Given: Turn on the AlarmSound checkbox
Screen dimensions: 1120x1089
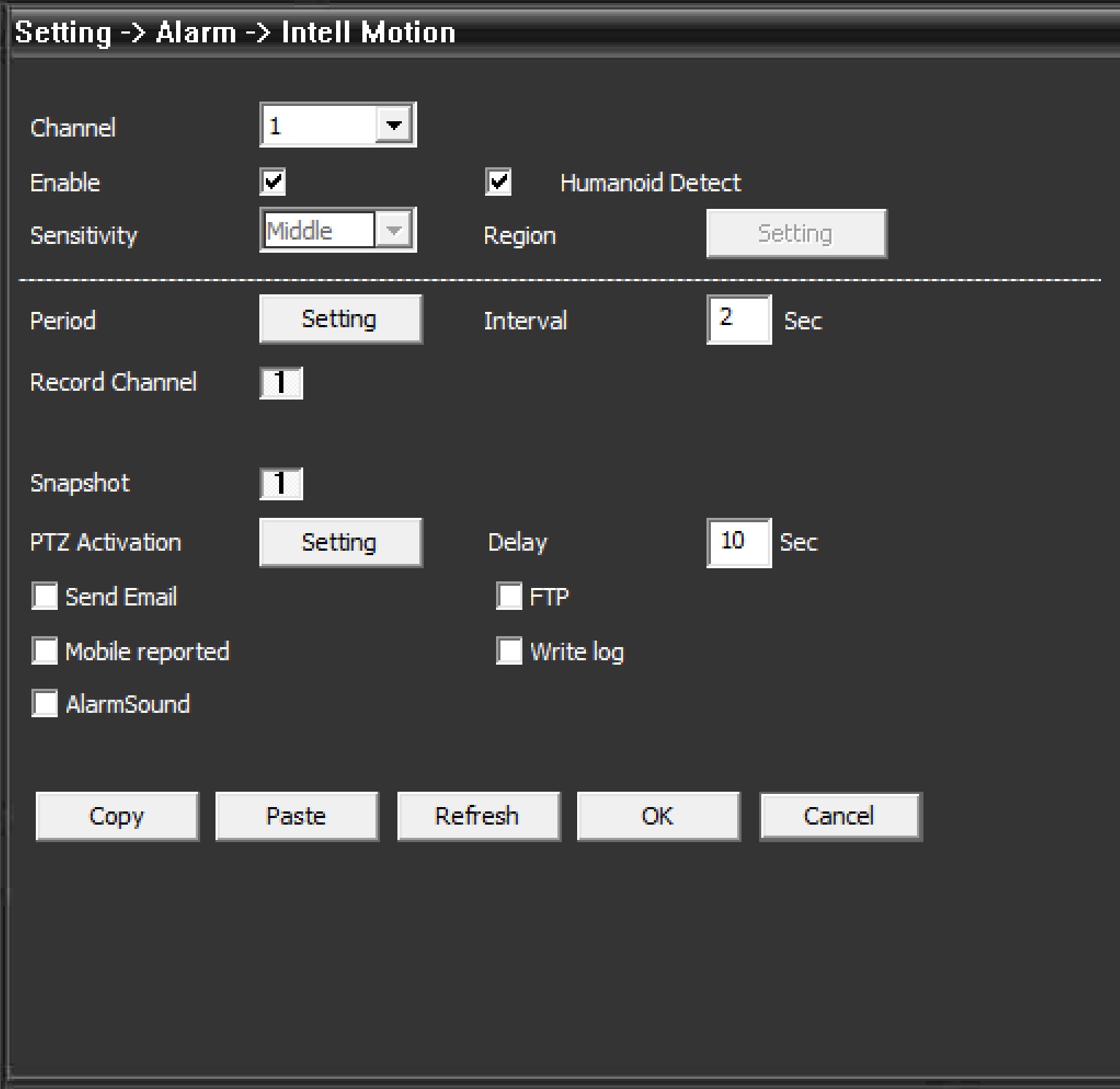Looking at the screenshot, I should point(45,704).
